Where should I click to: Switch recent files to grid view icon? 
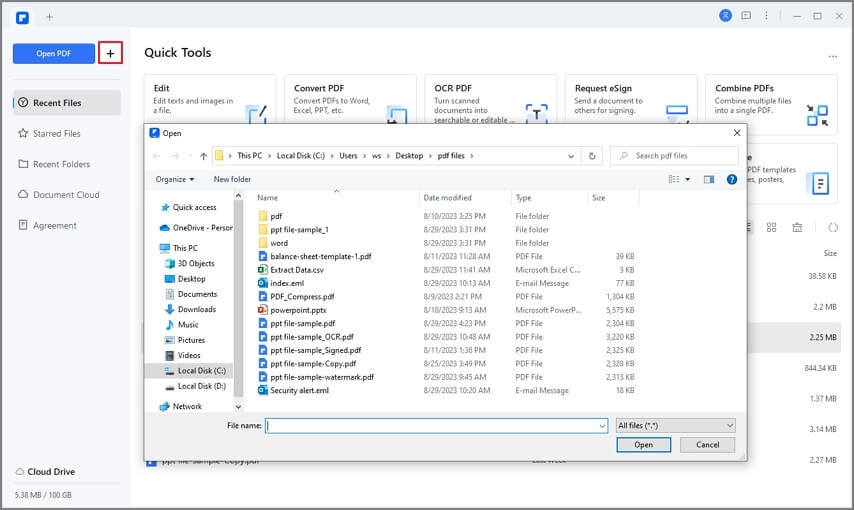(x=771, y=228)
